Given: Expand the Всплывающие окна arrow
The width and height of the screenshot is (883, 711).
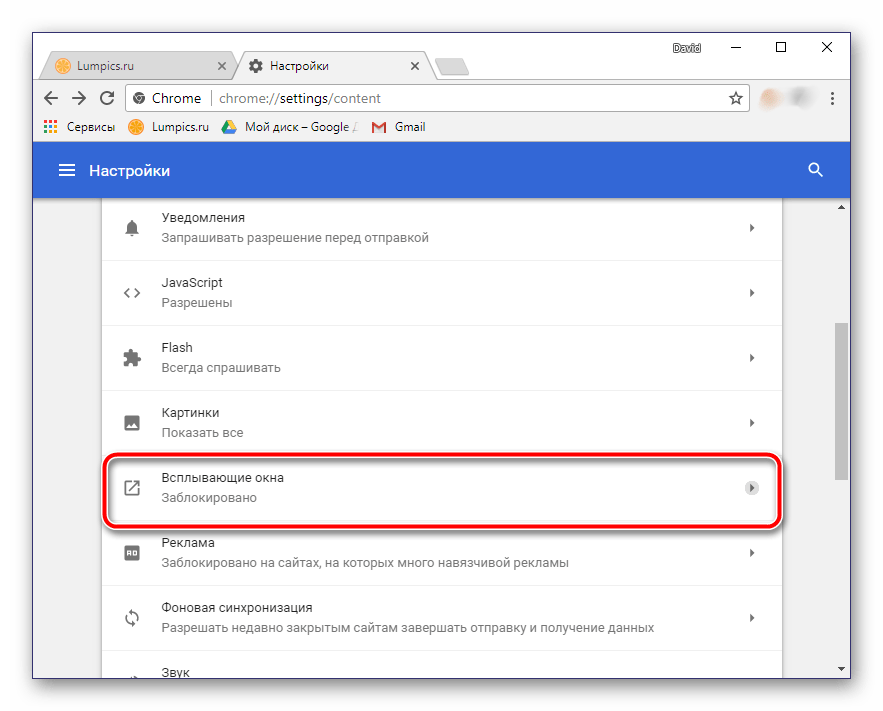Looking at the screenshot, I should 752,488.
